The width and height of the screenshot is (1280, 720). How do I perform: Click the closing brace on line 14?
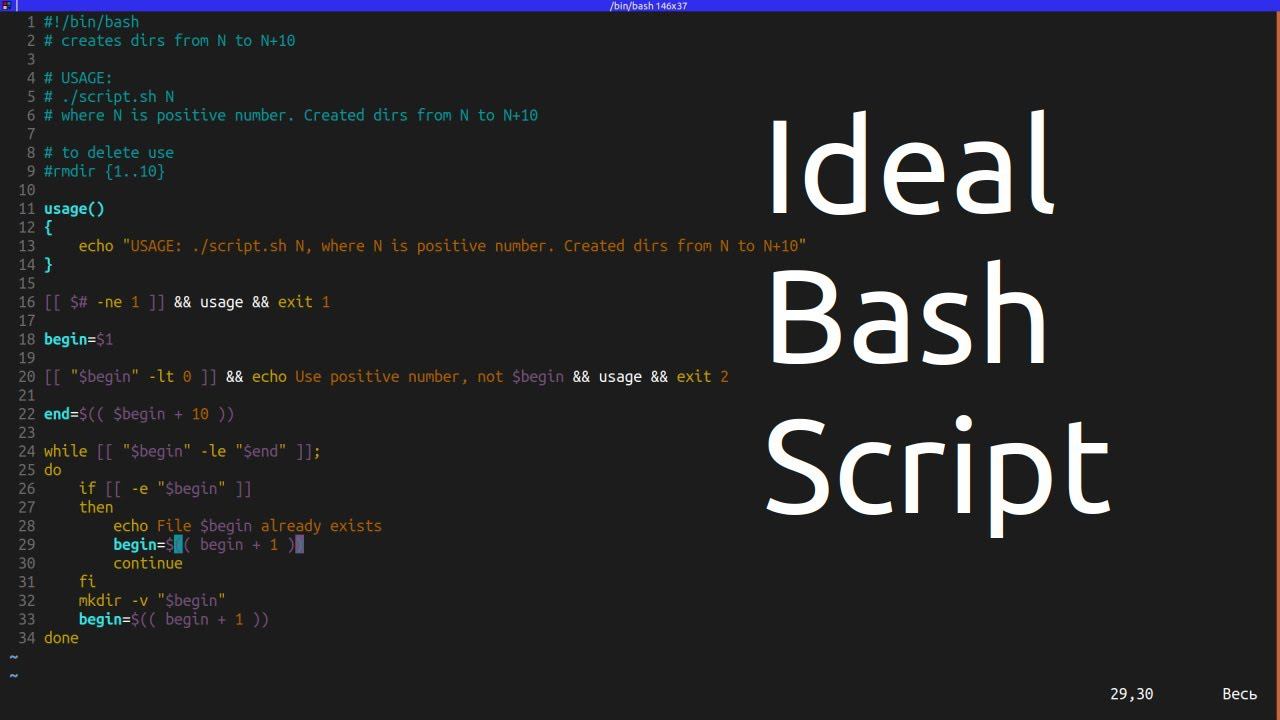[x=48, y=265]
